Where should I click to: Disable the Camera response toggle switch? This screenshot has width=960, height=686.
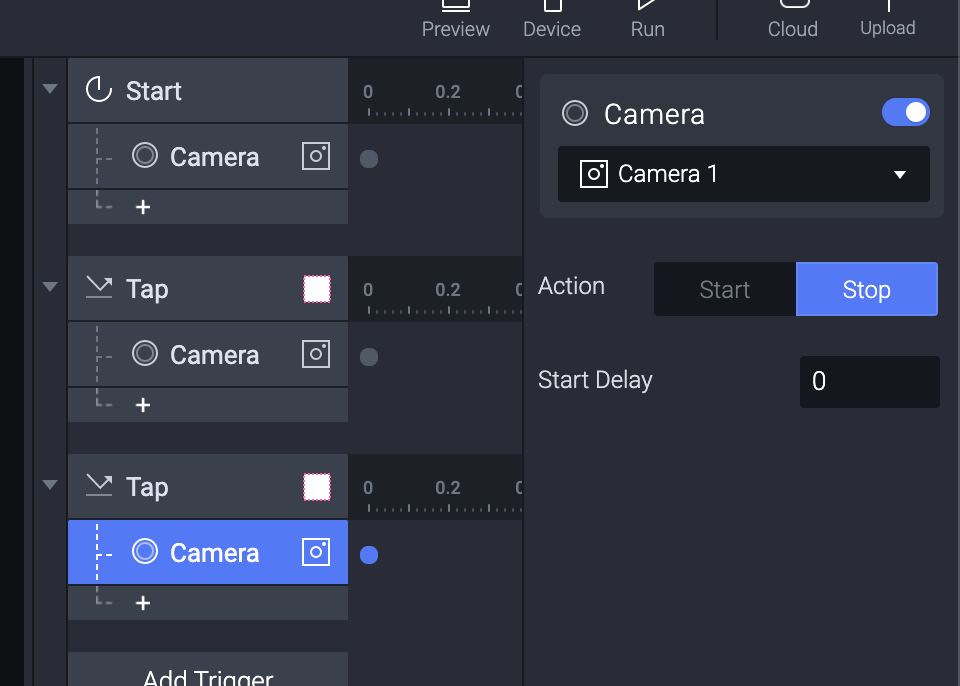[905, 113]
